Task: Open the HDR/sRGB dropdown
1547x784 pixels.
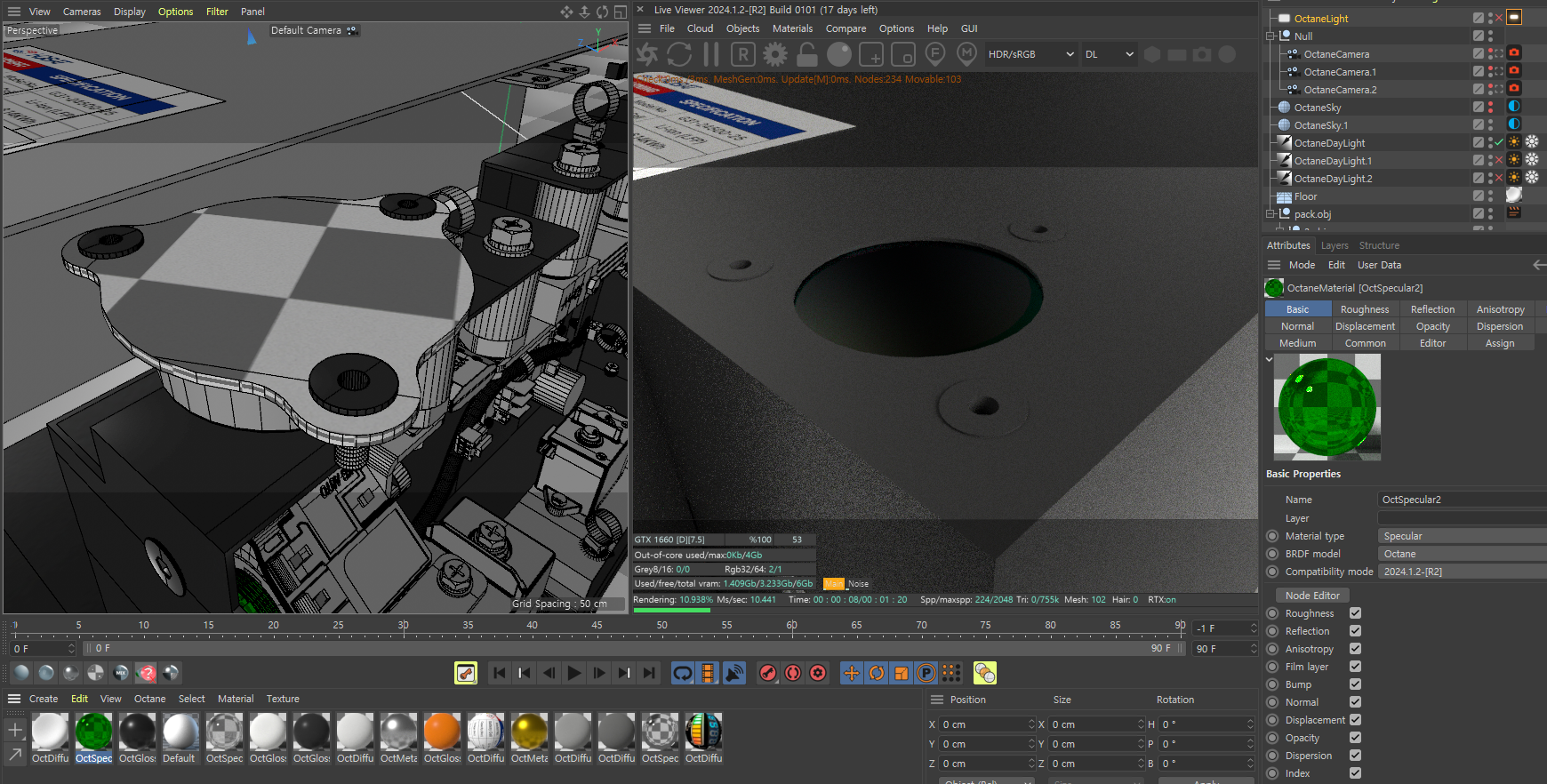Action: coord(1030,54)
